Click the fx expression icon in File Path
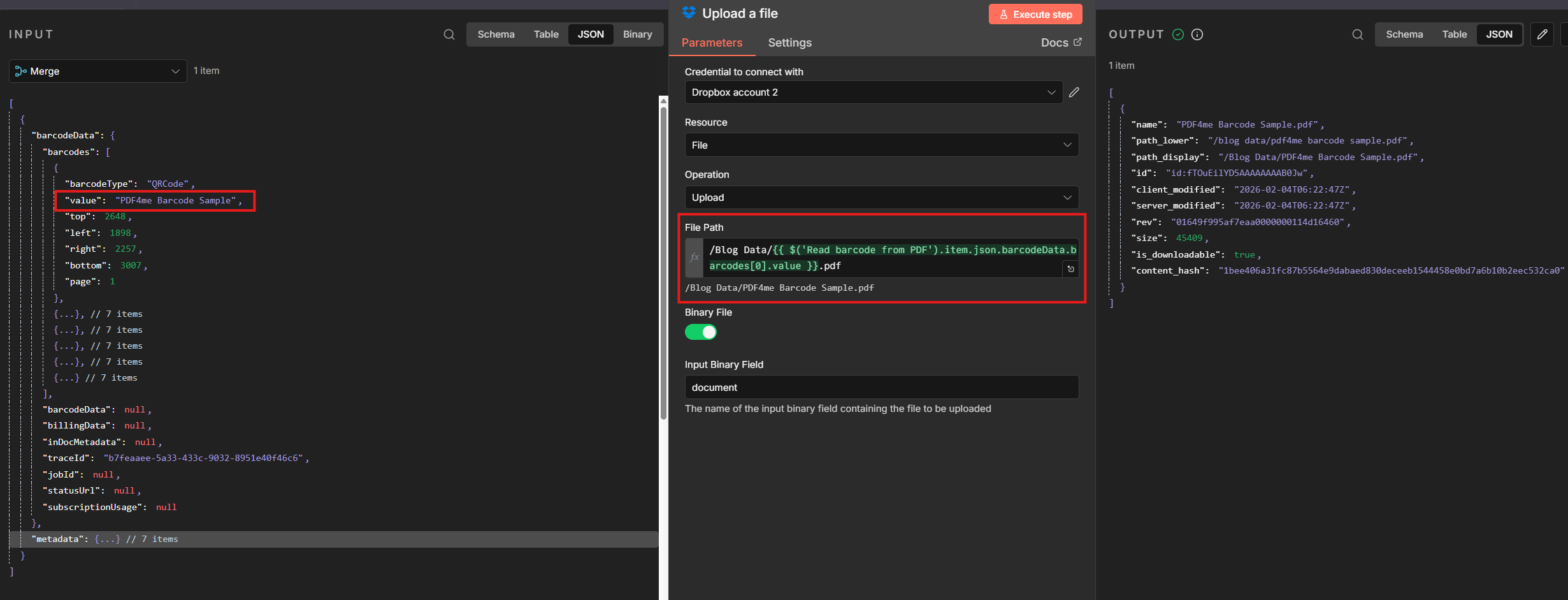 tap(694, 258)
